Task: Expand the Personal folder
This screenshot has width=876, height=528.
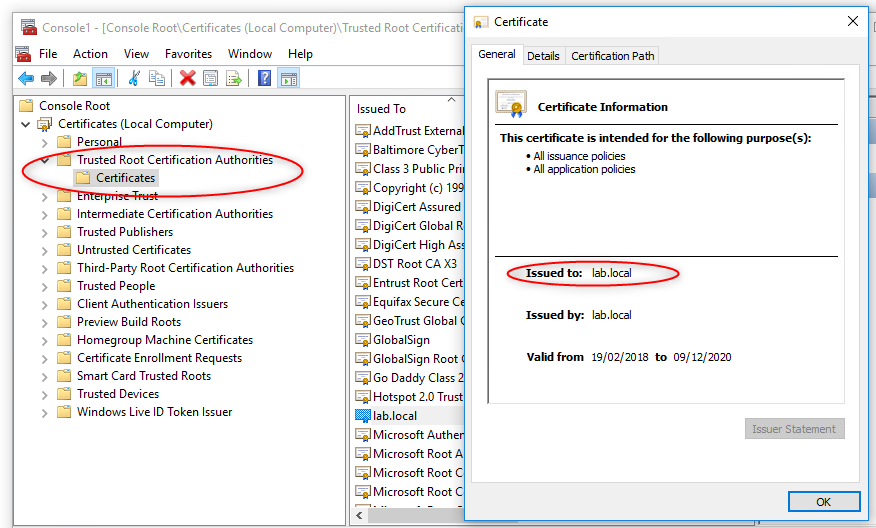Action: click(44, 142)
